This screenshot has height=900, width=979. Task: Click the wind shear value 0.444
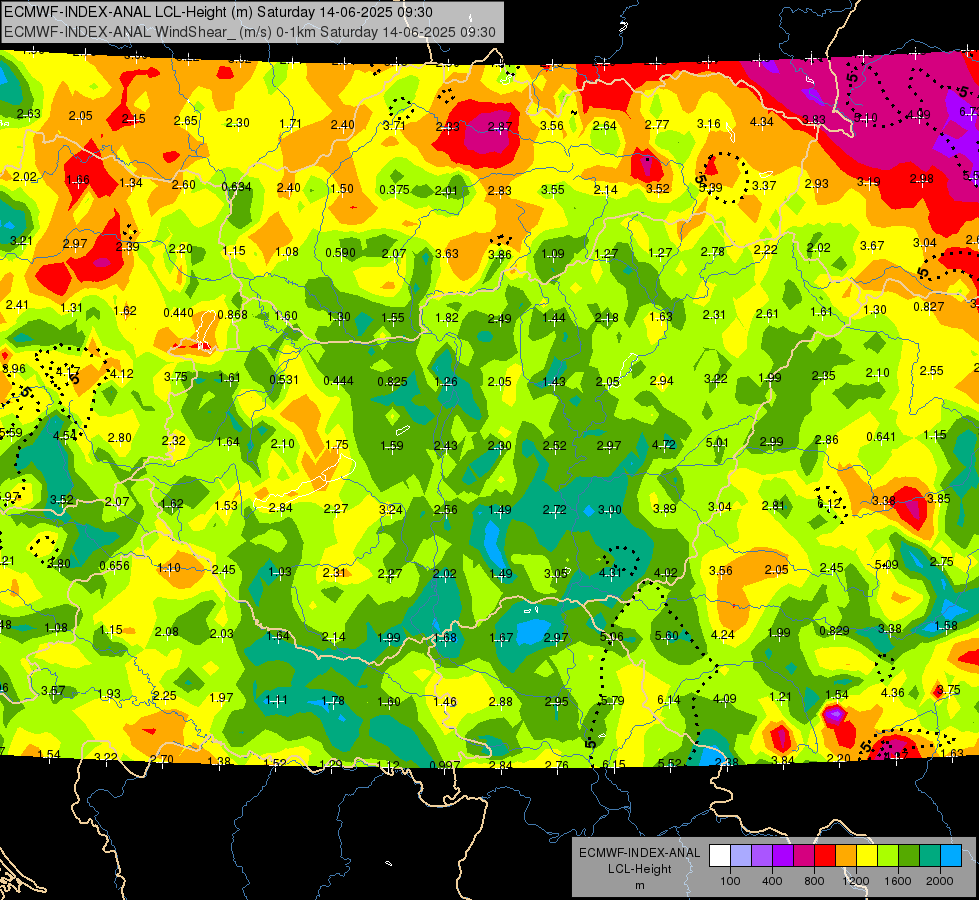tap(338, 380)
